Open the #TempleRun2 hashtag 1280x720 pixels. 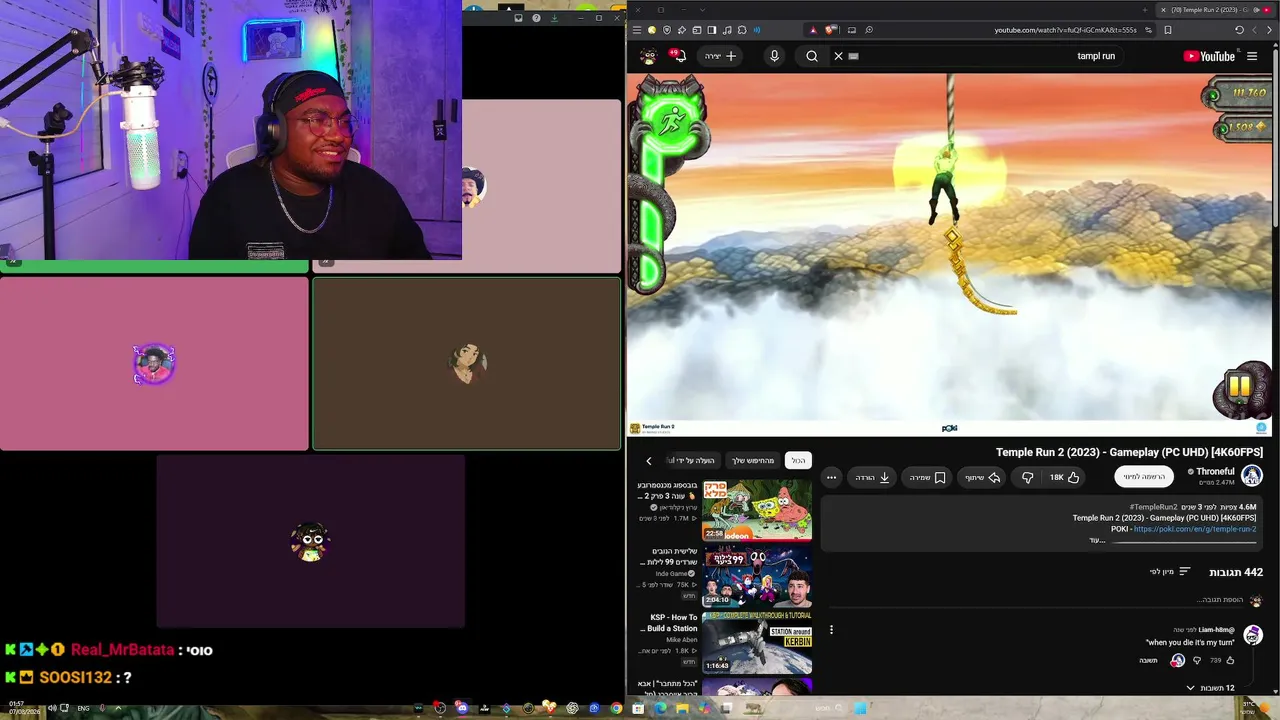click(x=1153, y=507)
